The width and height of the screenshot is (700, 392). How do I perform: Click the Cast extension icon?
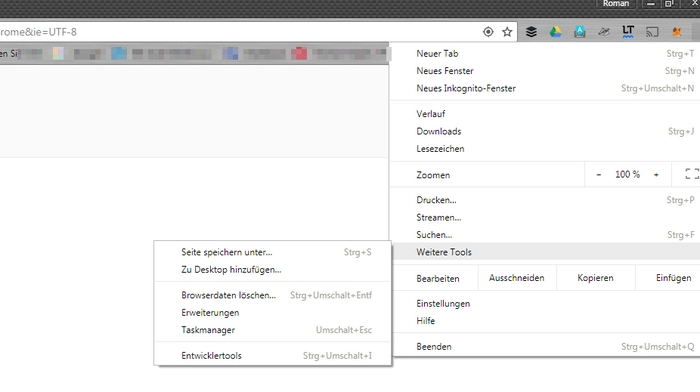pos(652,32)
